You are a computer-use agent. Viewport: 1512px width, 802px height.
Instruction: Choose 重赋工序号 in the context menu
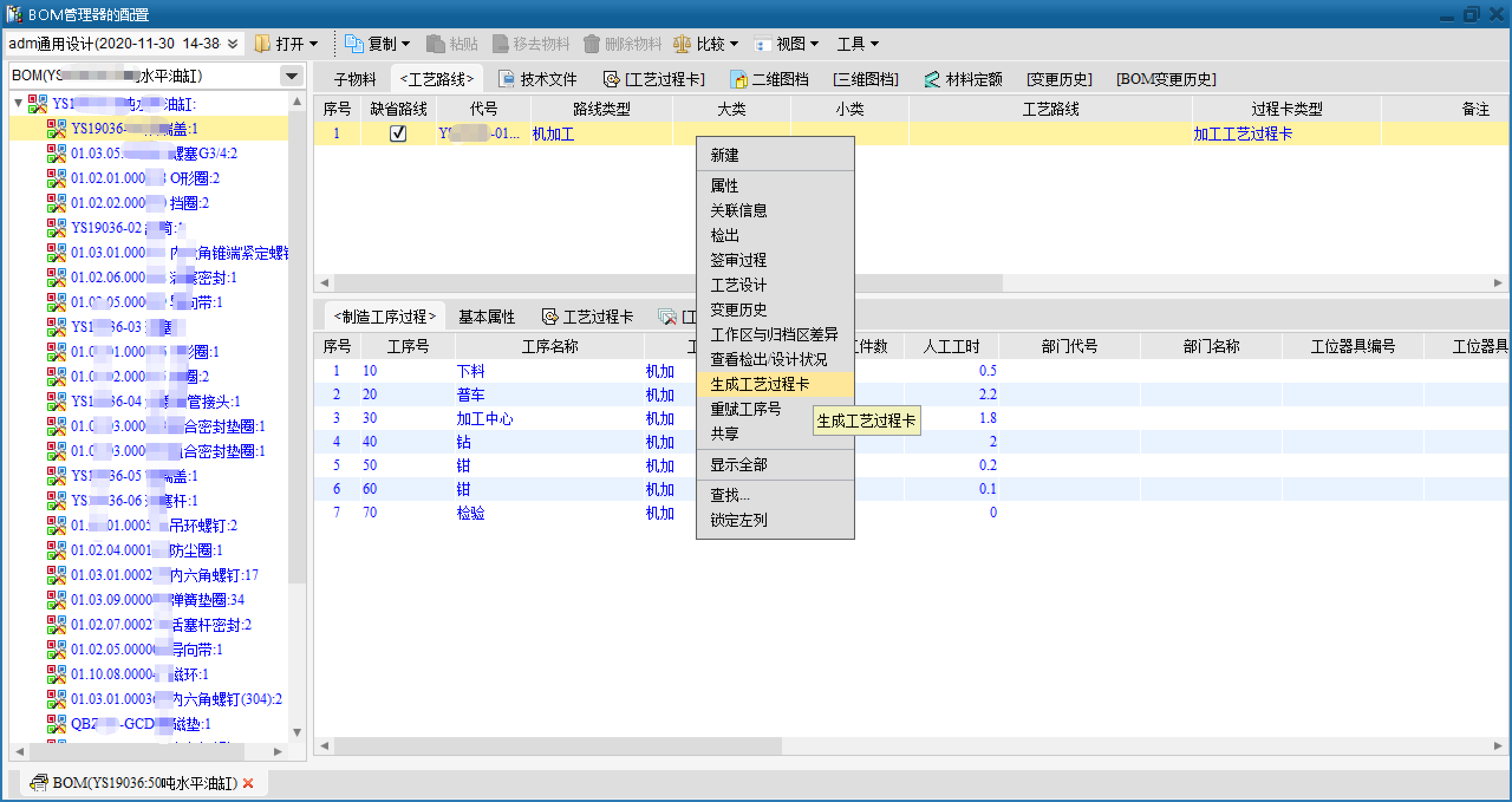pyautogui.click(x=745, y=409)
